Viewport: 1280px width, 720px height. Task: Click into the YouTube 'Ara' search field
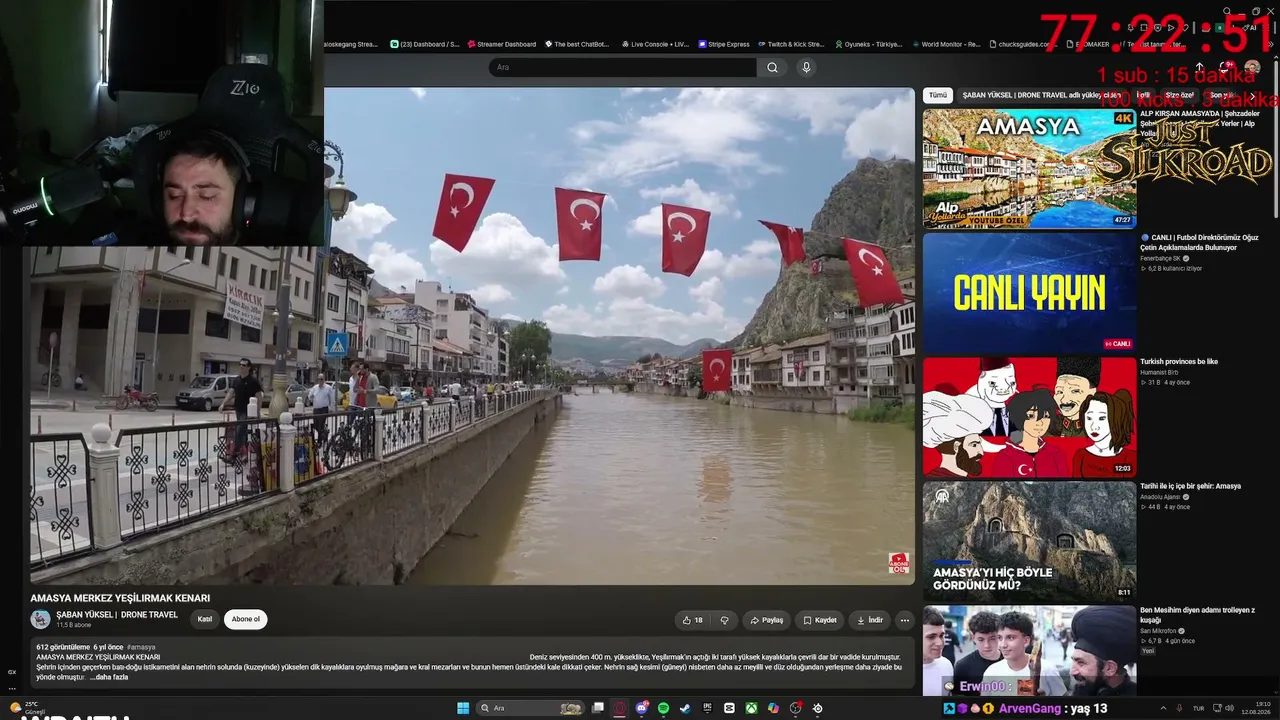tap(622, 67)
